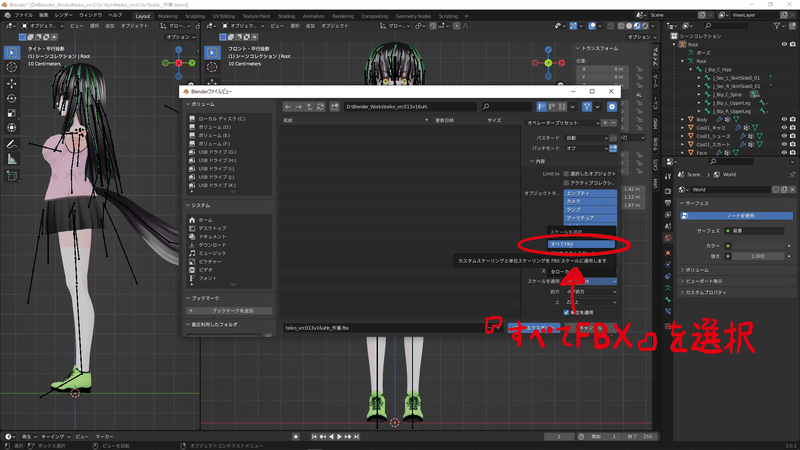Go forward in the file browser

(299, 107)
